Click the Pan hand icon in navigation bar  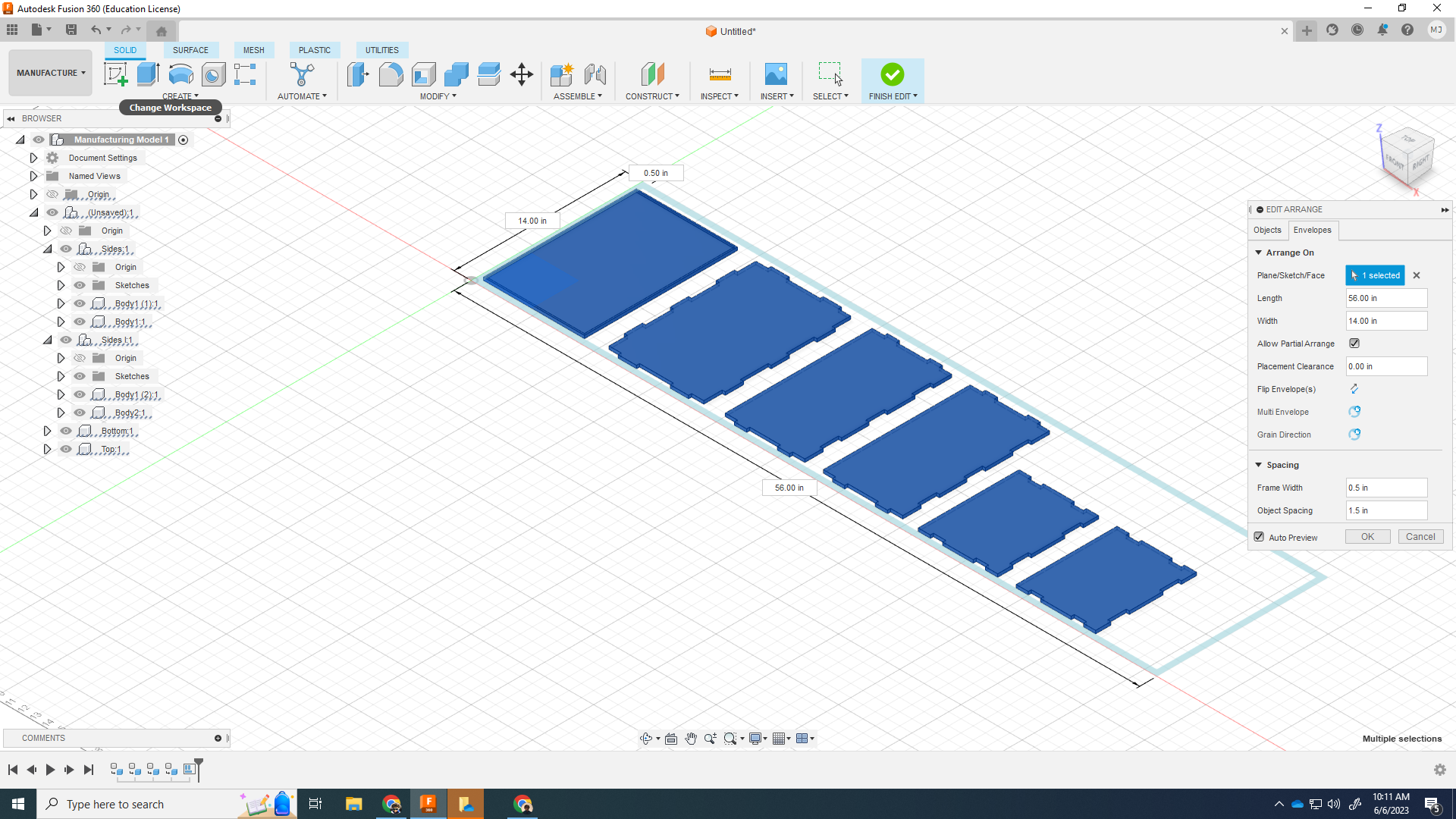[691, 739]
